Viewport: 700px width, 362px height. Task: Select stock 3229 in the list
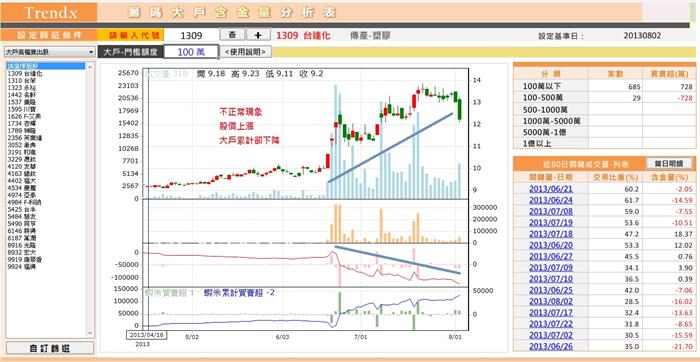pyautogui.click(x=22, y=159)
